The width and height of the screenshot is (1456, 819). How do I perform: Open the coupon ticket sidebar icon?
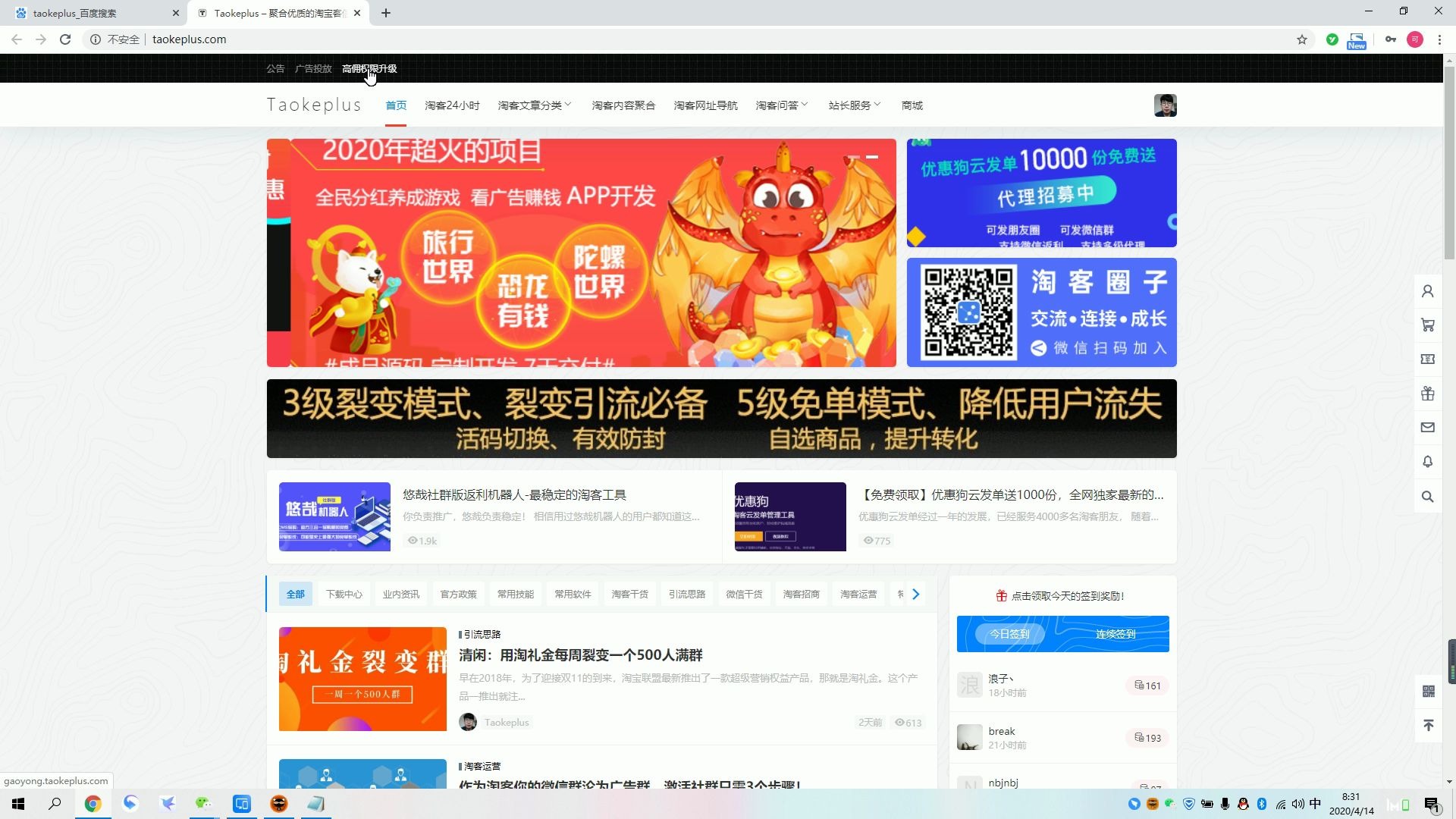pyautogui.click(x=1427, y=359)
